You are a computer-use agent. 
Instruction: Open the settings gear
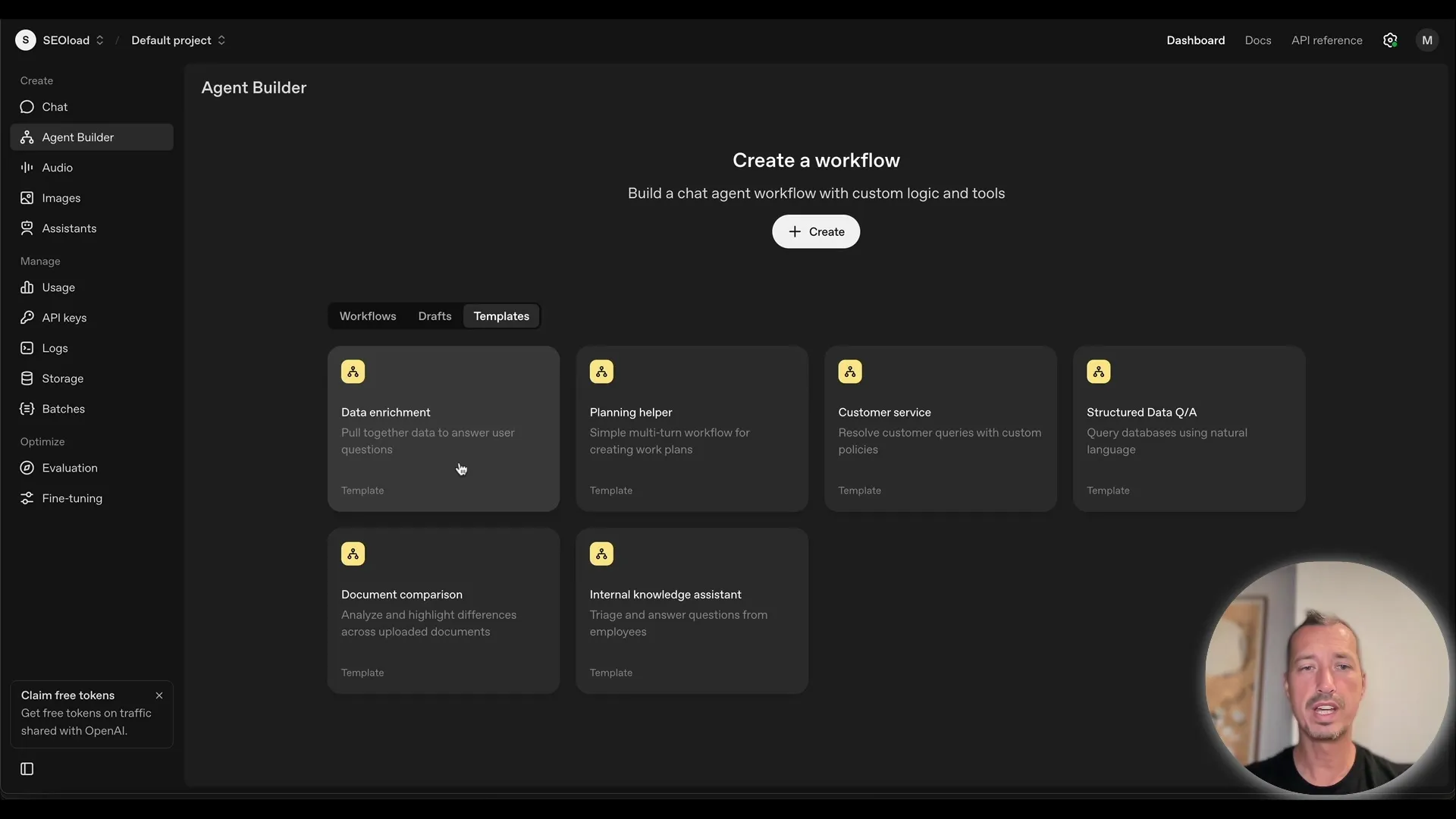(x=1391, y=40)
